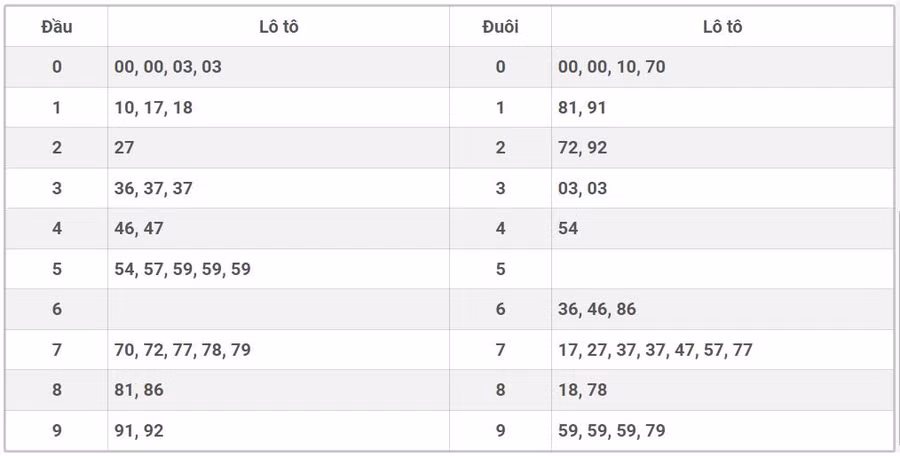Click the "Đuôi" column header
The image size is (900, 456).
click(500, 27)
